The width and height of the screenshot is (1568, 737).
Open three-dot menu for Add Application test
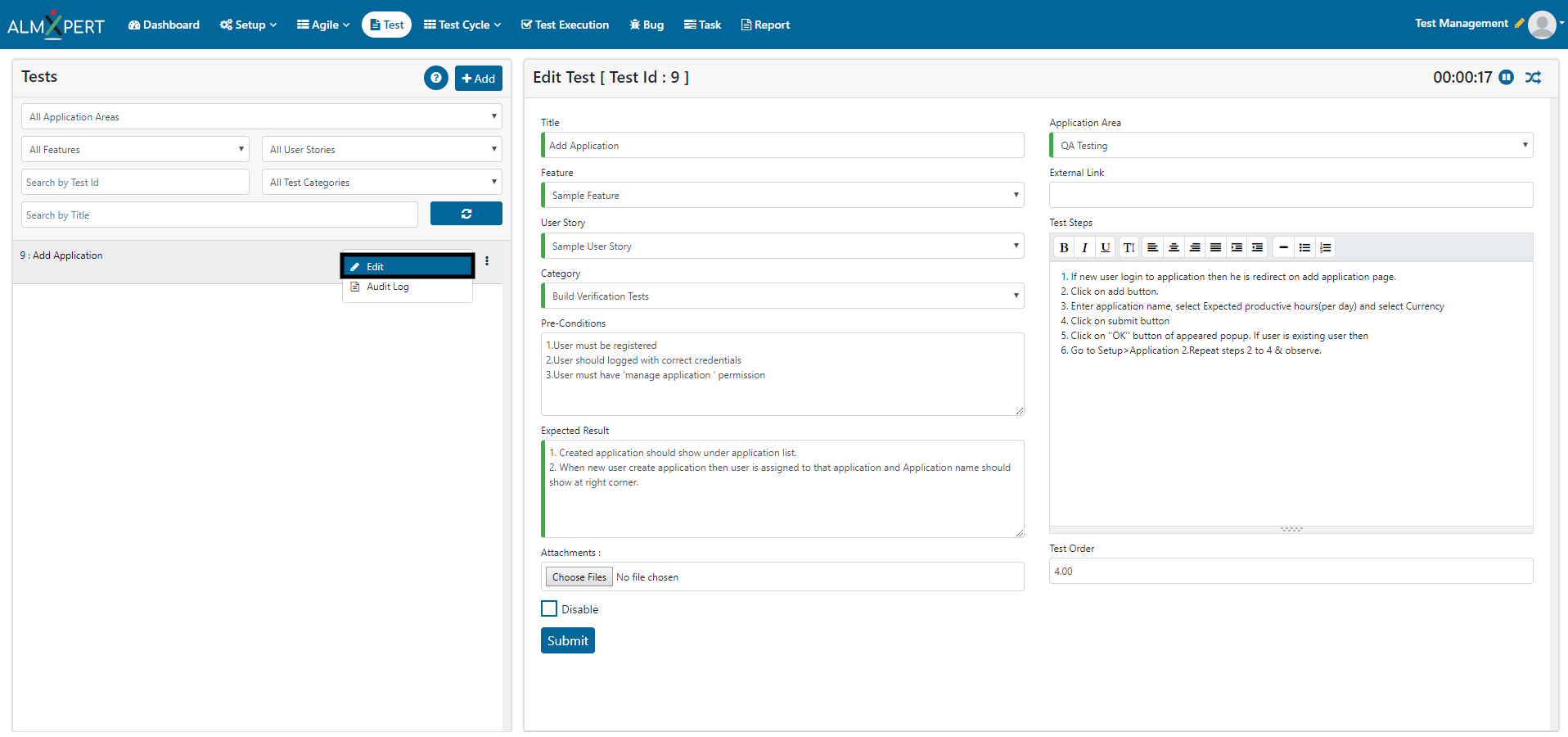(487, 261)
